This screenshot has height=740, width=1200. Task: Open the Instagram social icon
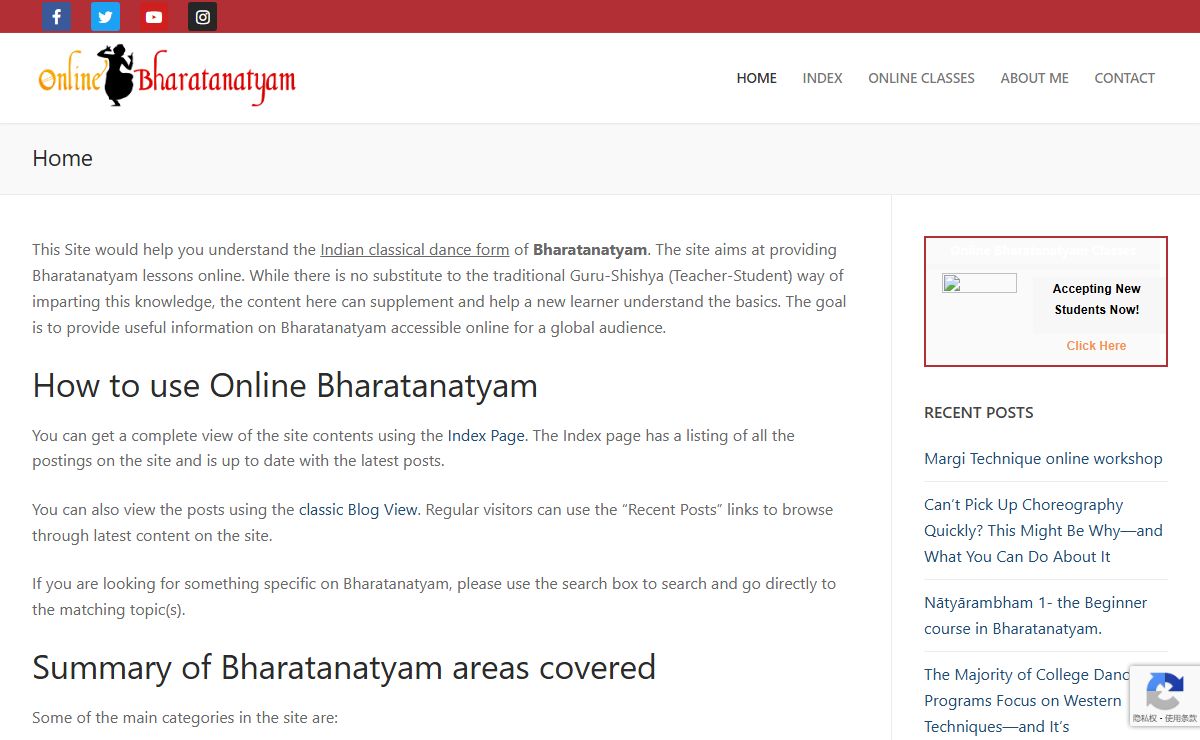[x=203, y=16]
